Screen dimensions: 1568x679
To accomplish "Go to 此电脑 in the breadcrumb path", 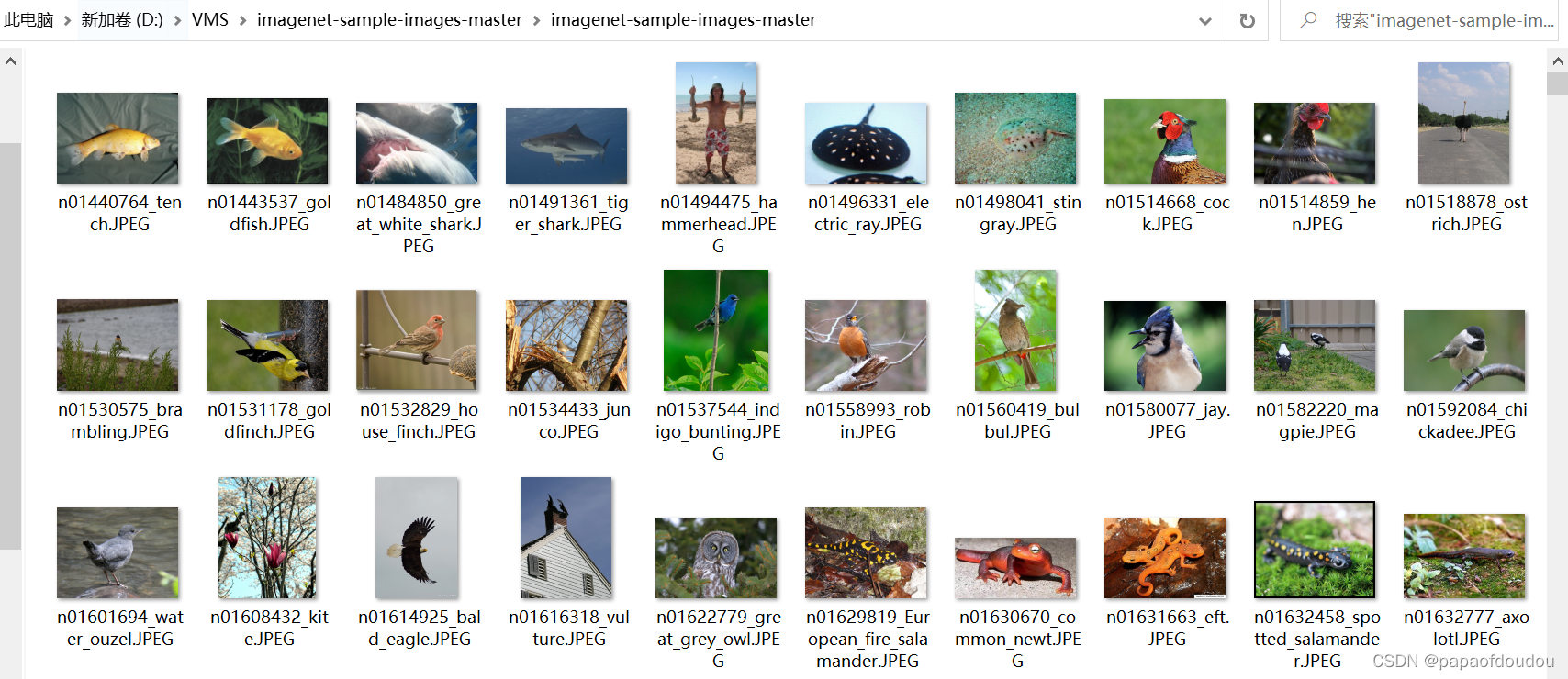I will click(28, 20).
